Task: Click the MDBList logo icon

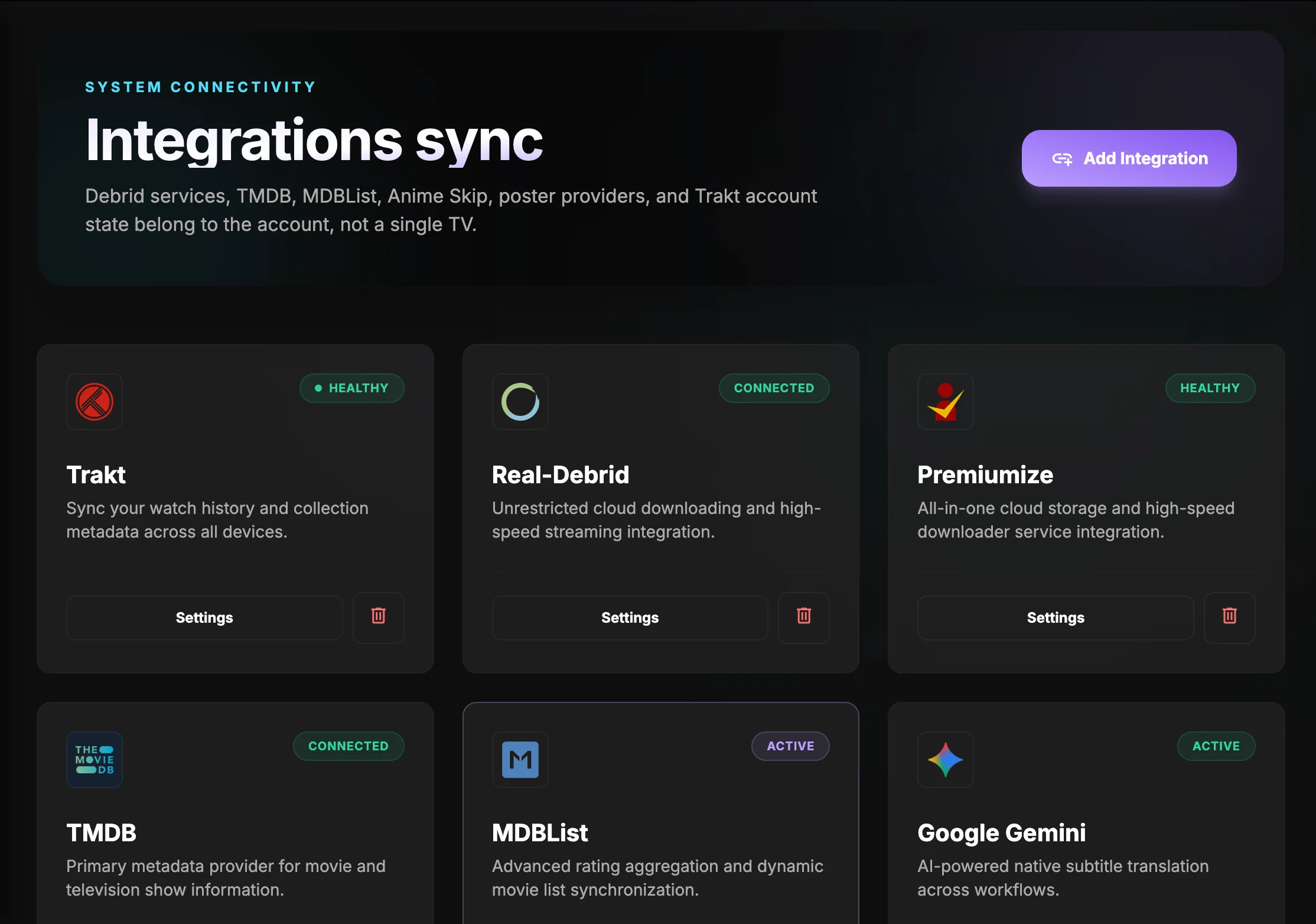Action: (520, 760)
